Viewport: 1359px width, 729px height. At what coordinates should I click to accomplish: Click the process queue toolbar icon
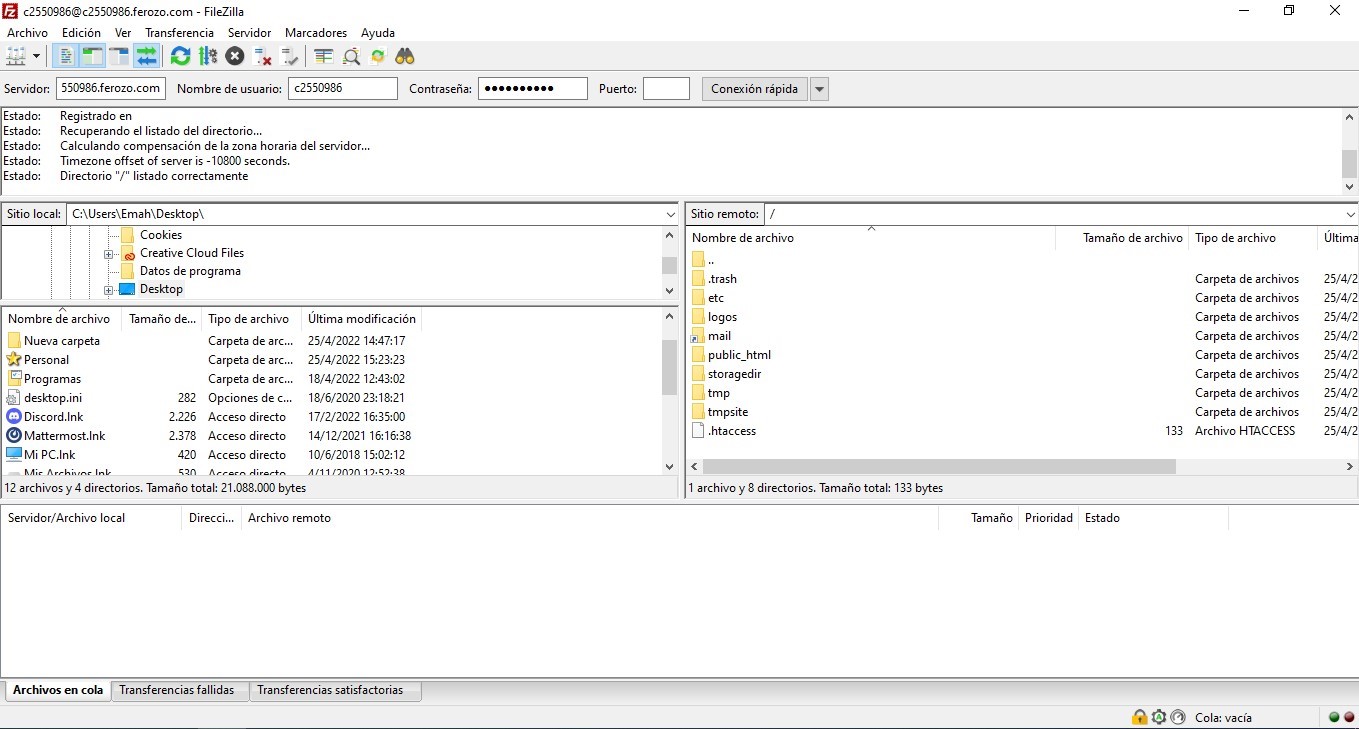pyautogui.click(x=208, y=56)
